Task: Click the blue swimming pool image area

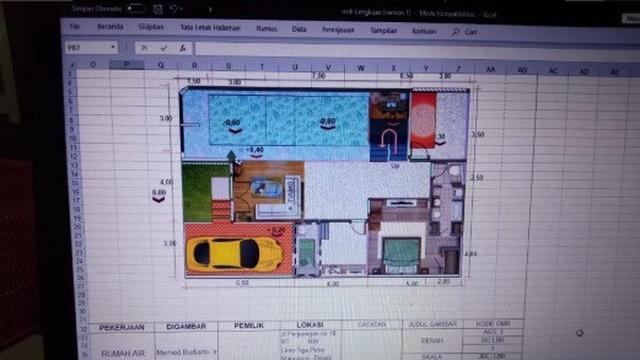Action: [289, 120]
